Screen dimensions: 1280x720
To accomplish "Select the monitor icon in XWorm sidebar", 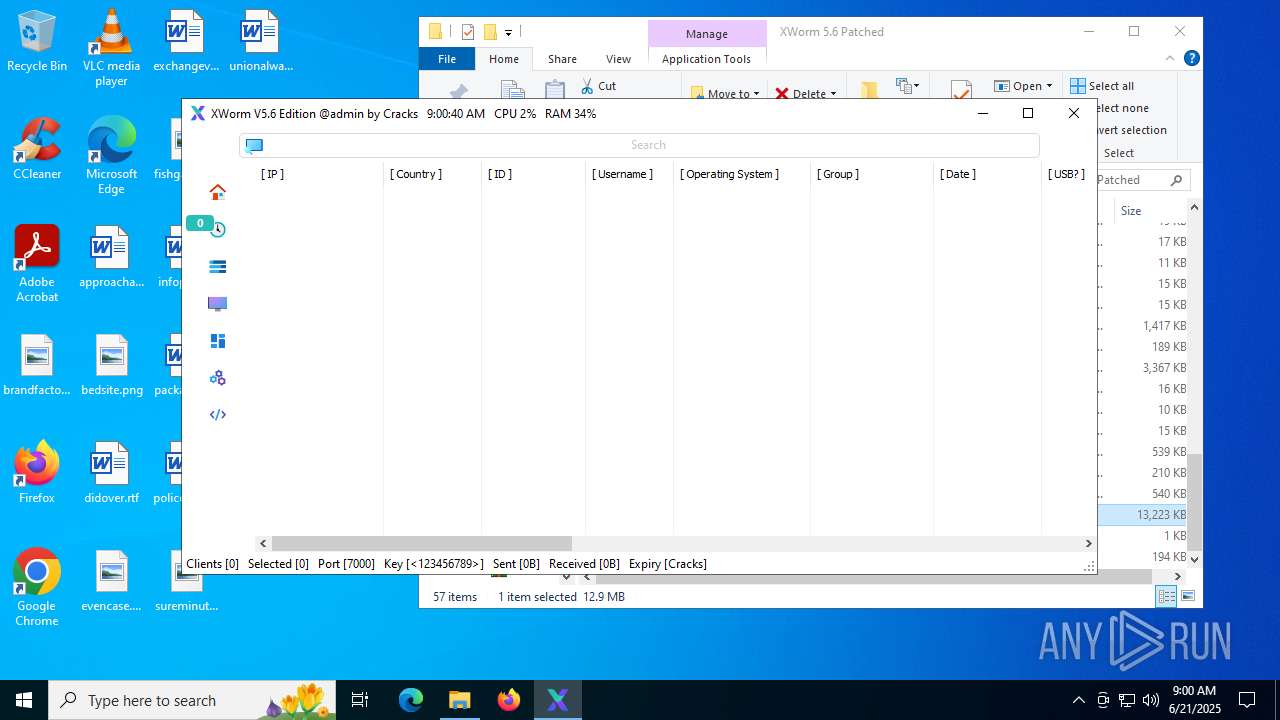I will (x=217, y=304).
